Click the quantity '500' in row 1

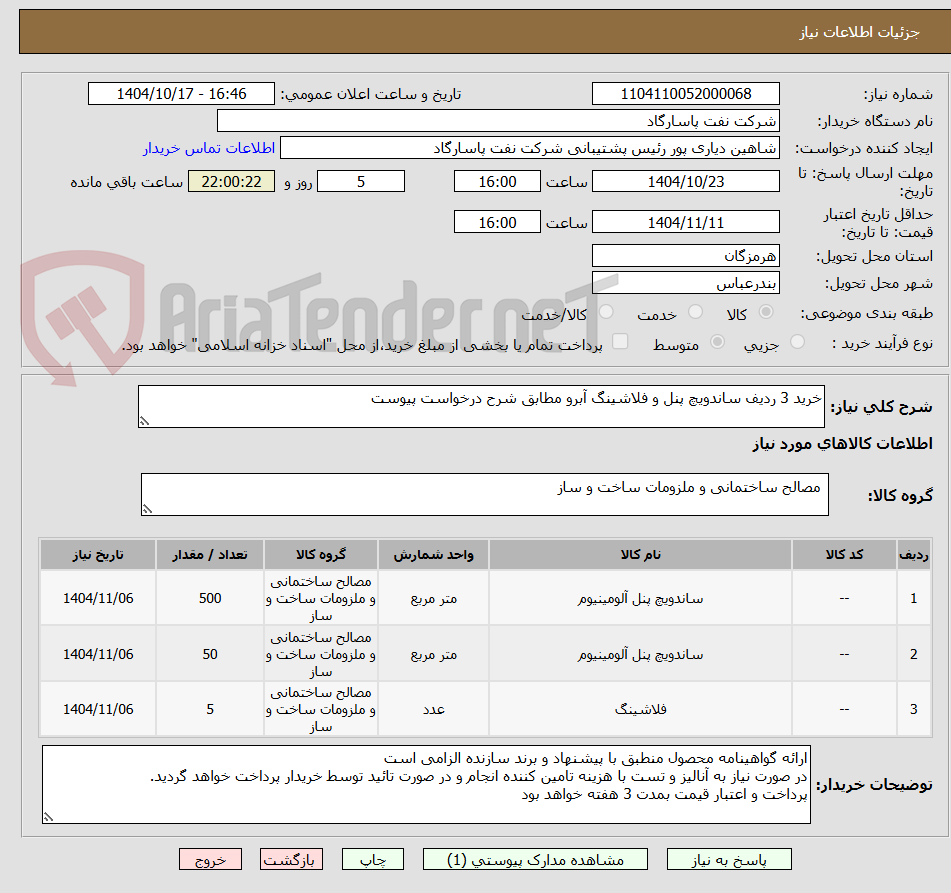coord(210,598)
